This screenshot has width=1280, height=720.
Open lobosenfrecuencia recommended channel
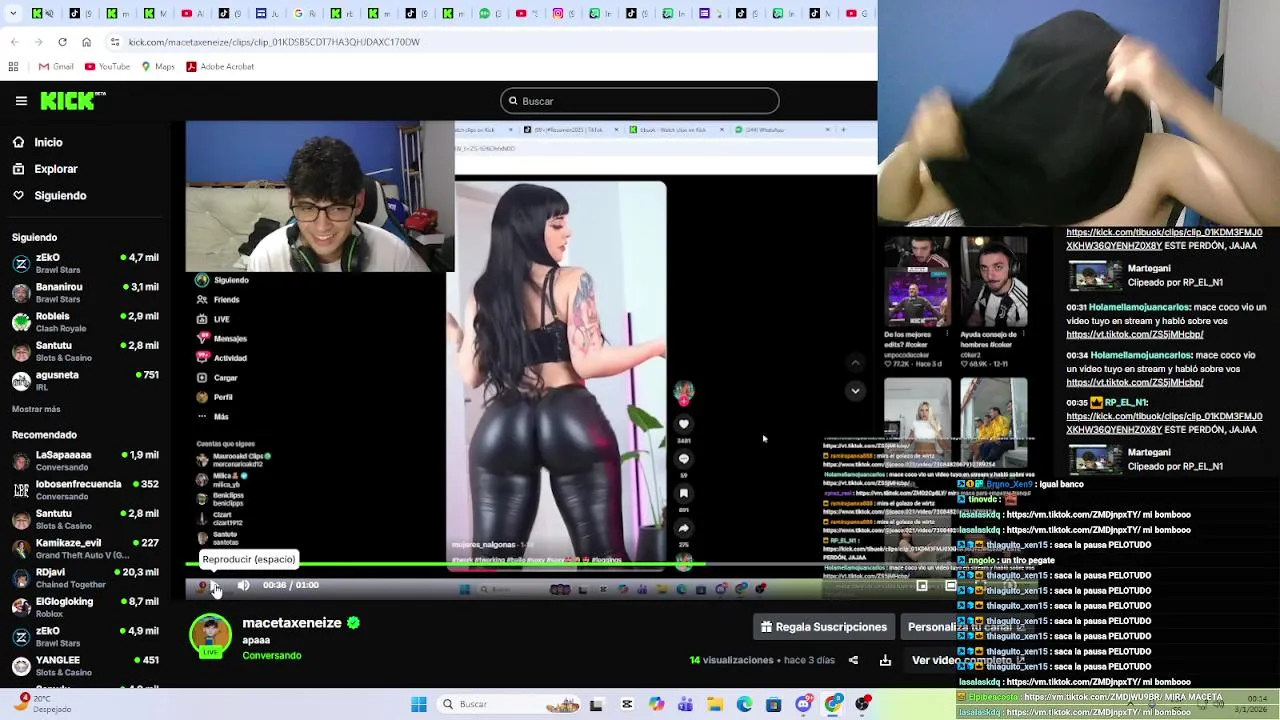(x=86, y=489)
